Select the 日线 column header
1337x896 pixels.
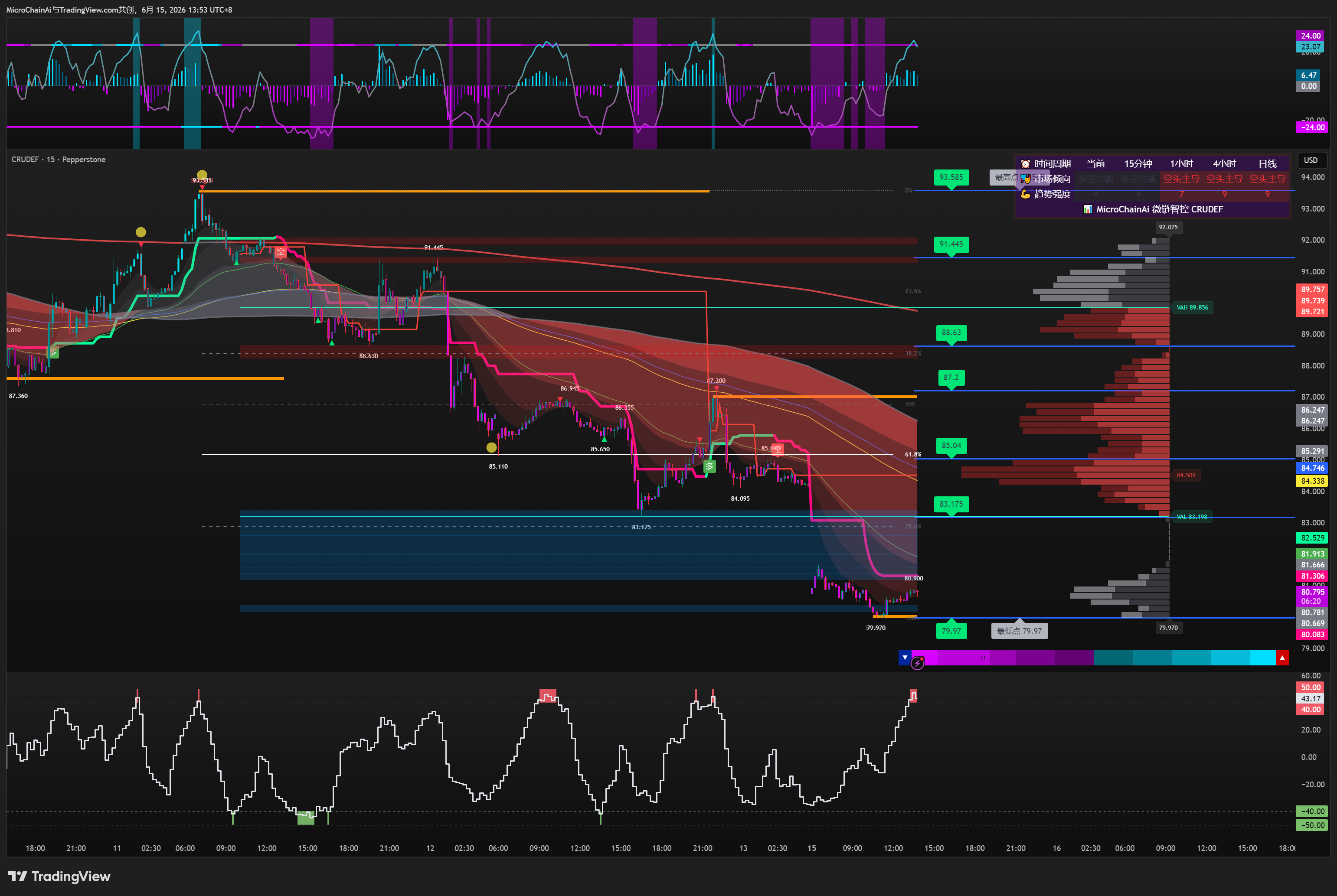point(1267,164)
